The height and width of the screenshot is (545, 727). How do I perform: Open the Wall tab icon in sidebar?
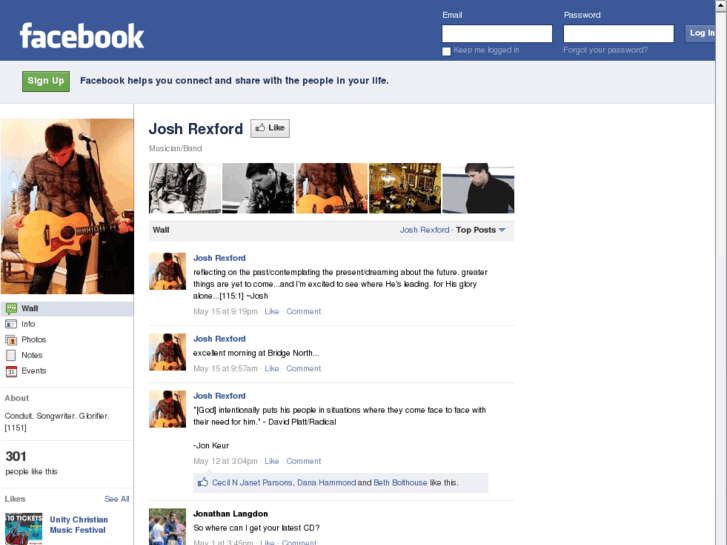12,308
